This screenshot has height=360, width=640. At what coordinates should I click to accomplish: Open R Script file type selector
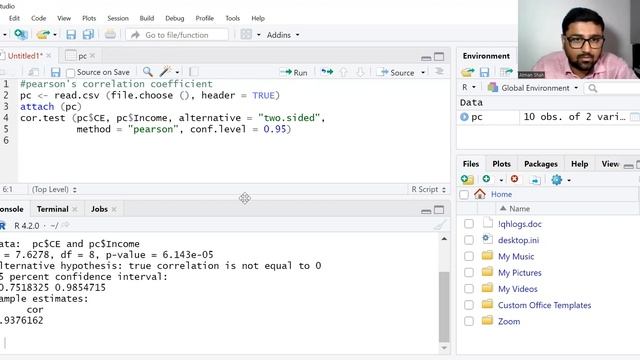click(x=429, y=189)
